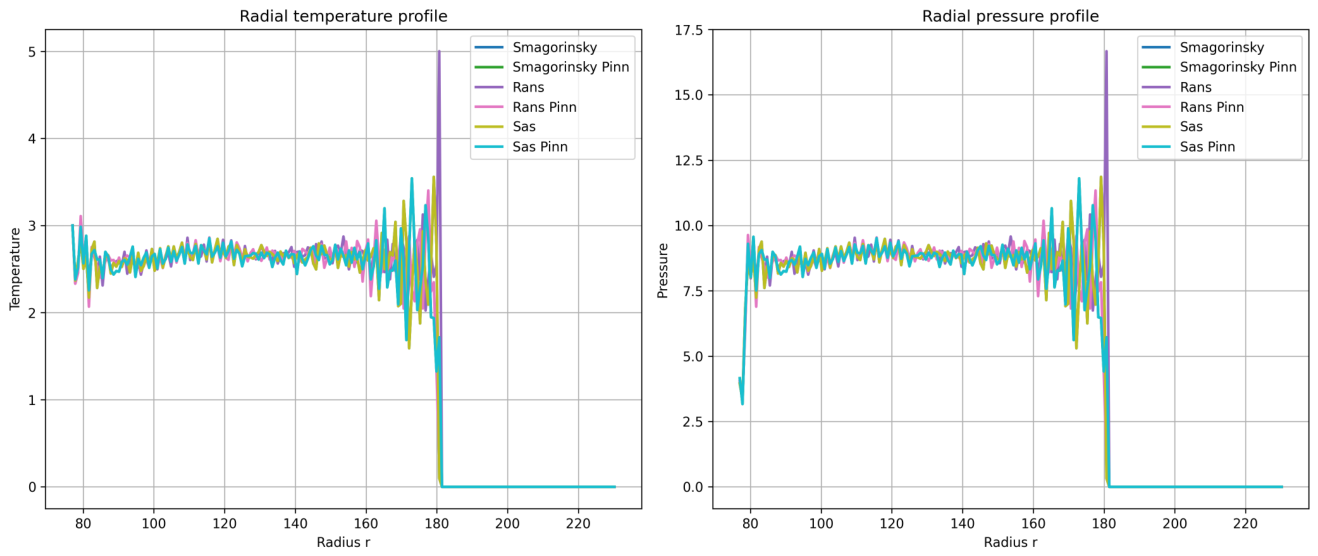Viewport: 1318px width, 556px height.
Task: Pick 'Rans' entry in pressure plot legend
Action: pos(1196,87)
